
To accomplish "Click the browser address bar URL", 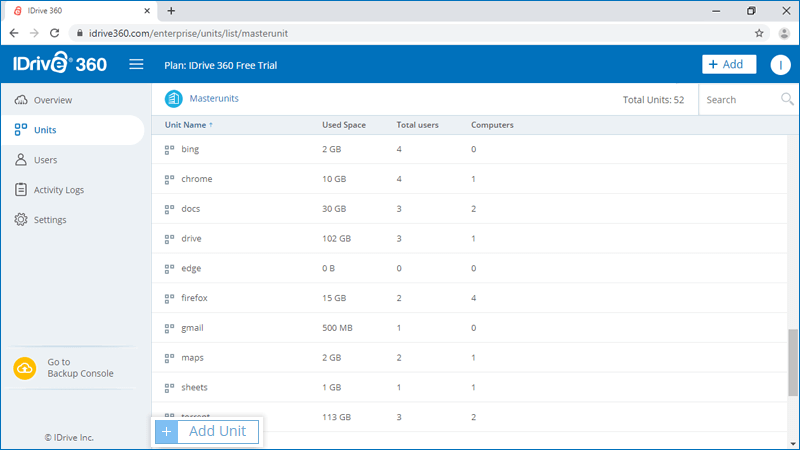I will 188,33.
